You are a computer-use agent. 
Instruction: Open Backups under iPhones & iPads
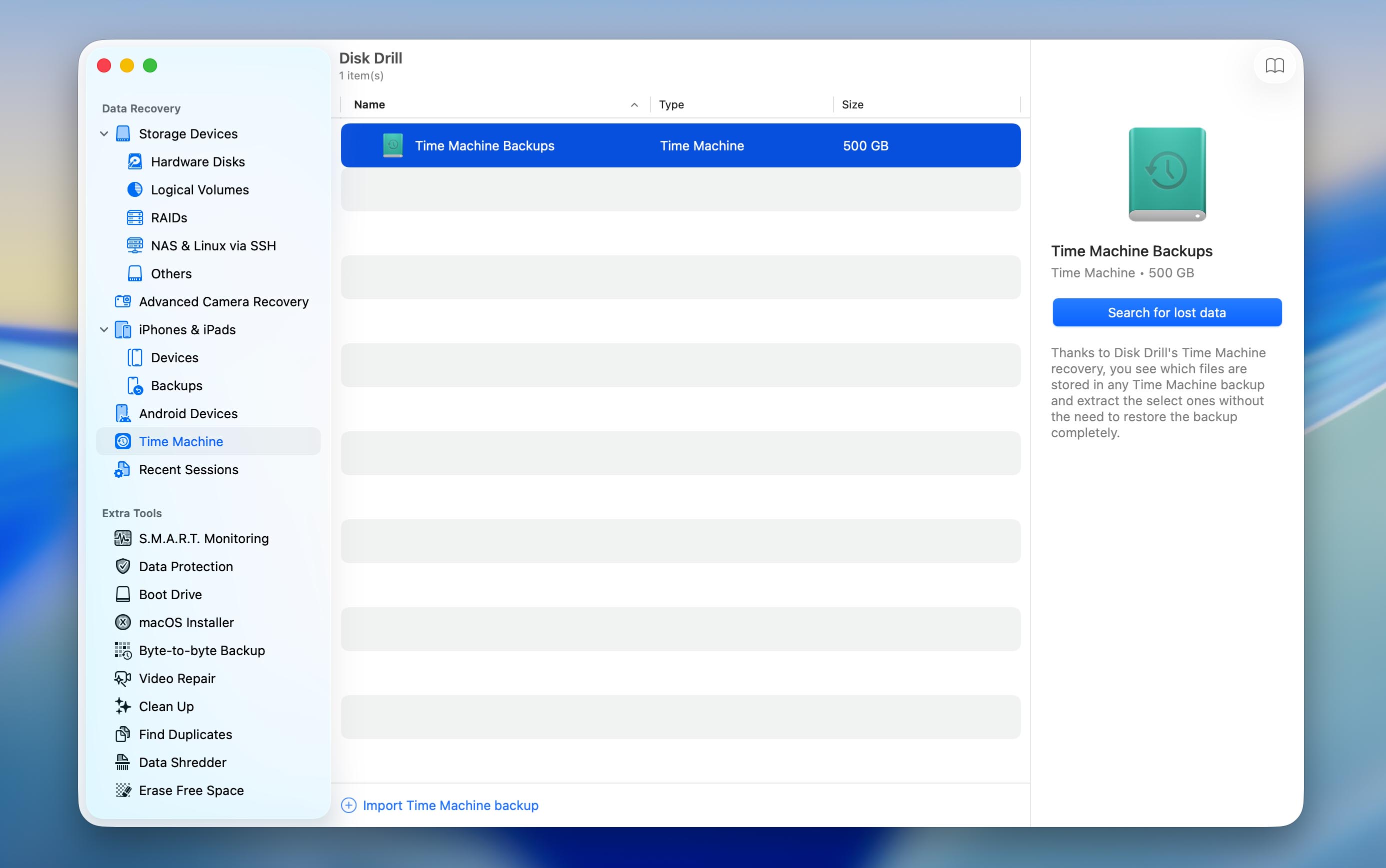coord(208,386)
